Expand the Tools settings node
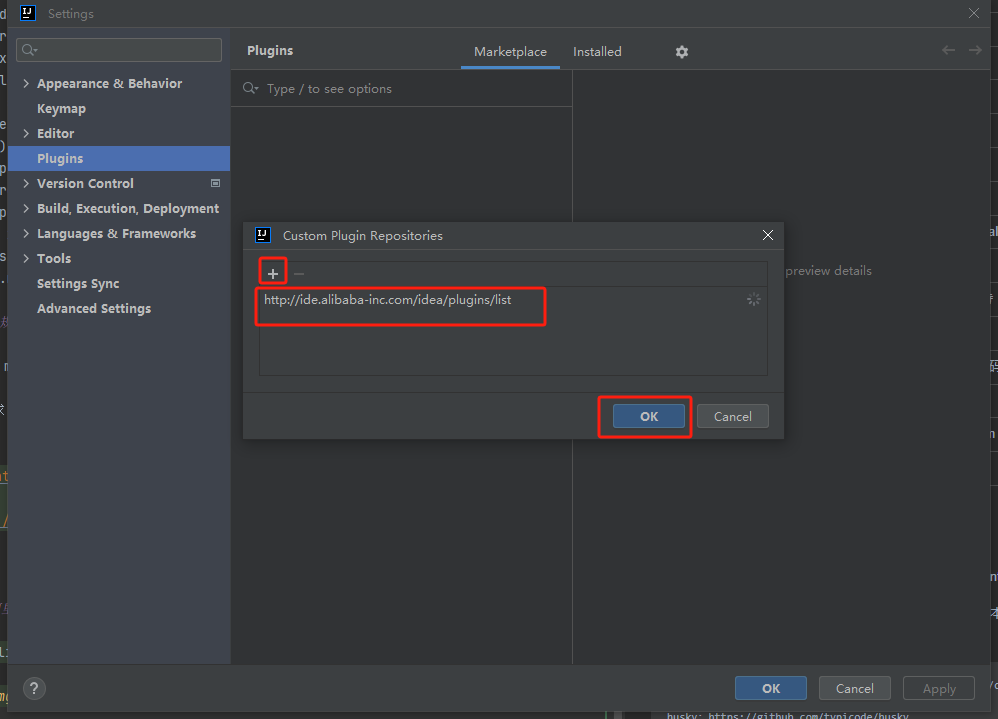The image size is (998, 719). coord(26,259)
